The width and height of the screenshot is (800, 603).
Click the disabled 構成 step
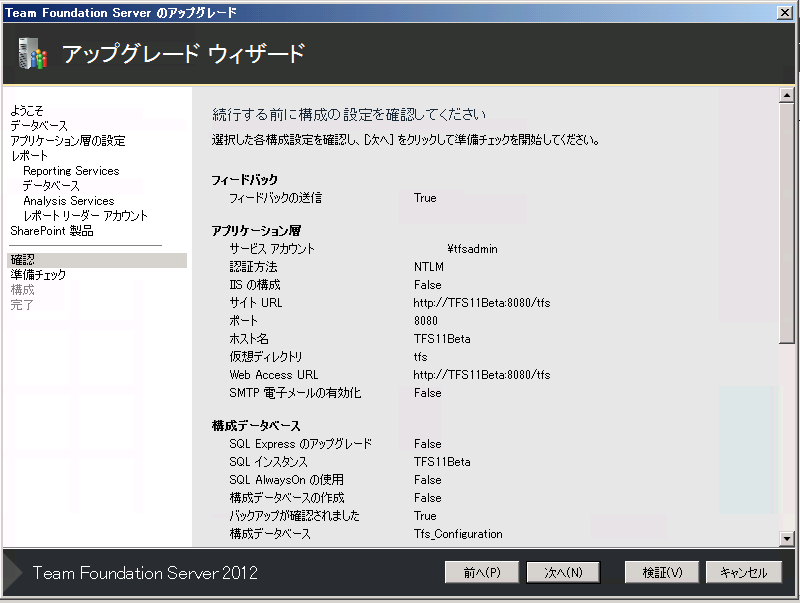22,290
